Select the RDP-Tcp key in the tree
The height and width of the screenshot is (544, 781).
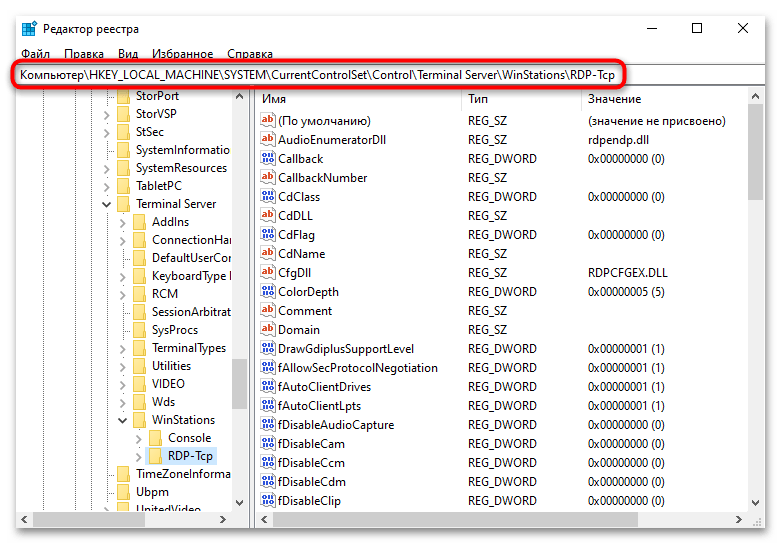[x=190, y=455]
